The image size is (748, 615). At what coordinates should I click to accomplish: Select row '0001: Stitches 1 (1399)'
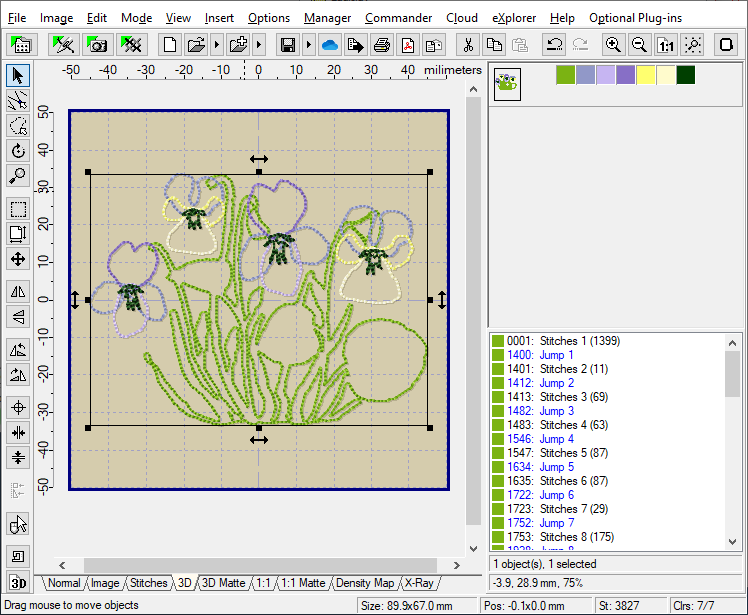(x=607, y=341)
